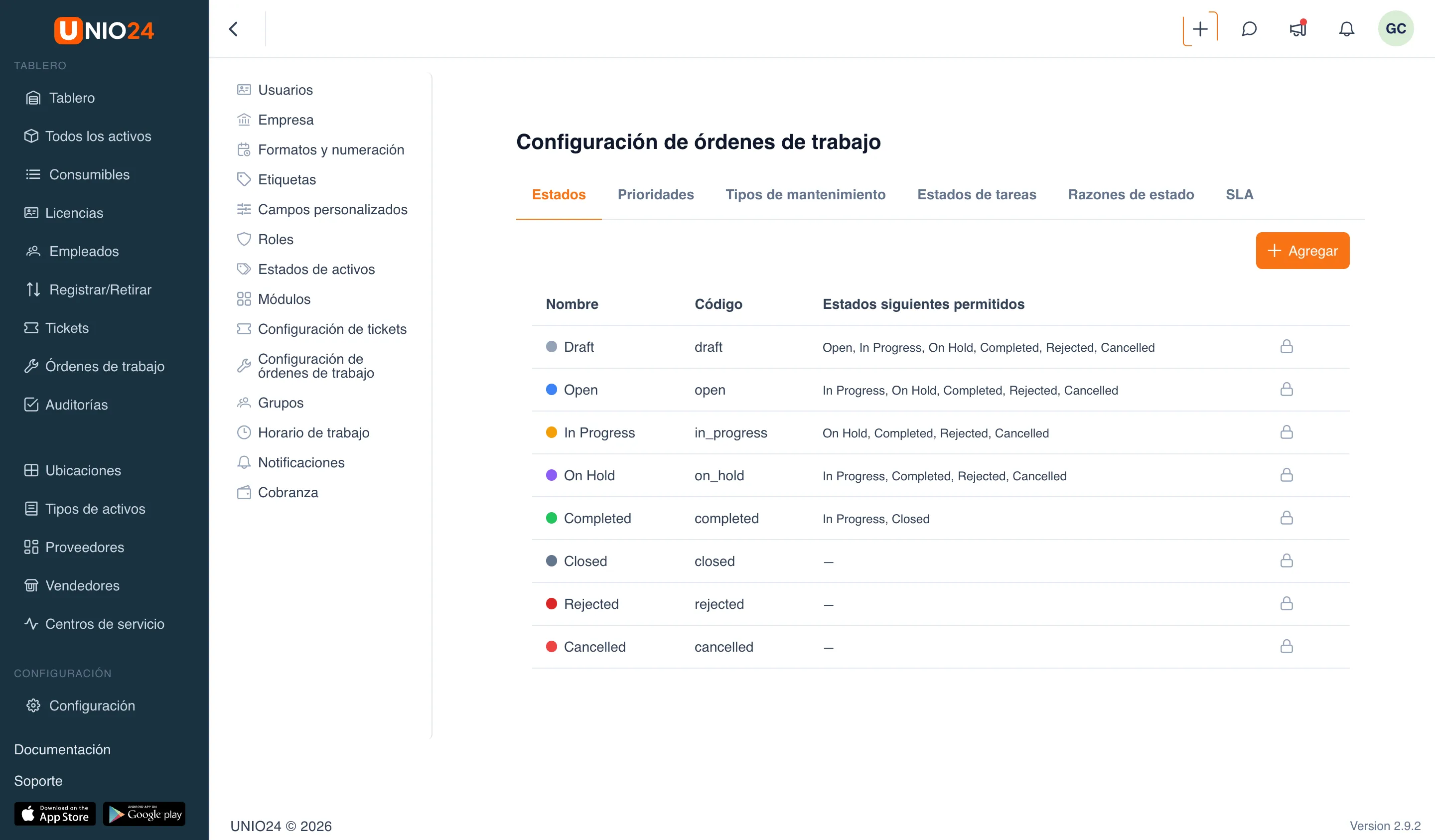
Task: Click the Todos los activos cube icon
Action: click(x=31, y=136)
